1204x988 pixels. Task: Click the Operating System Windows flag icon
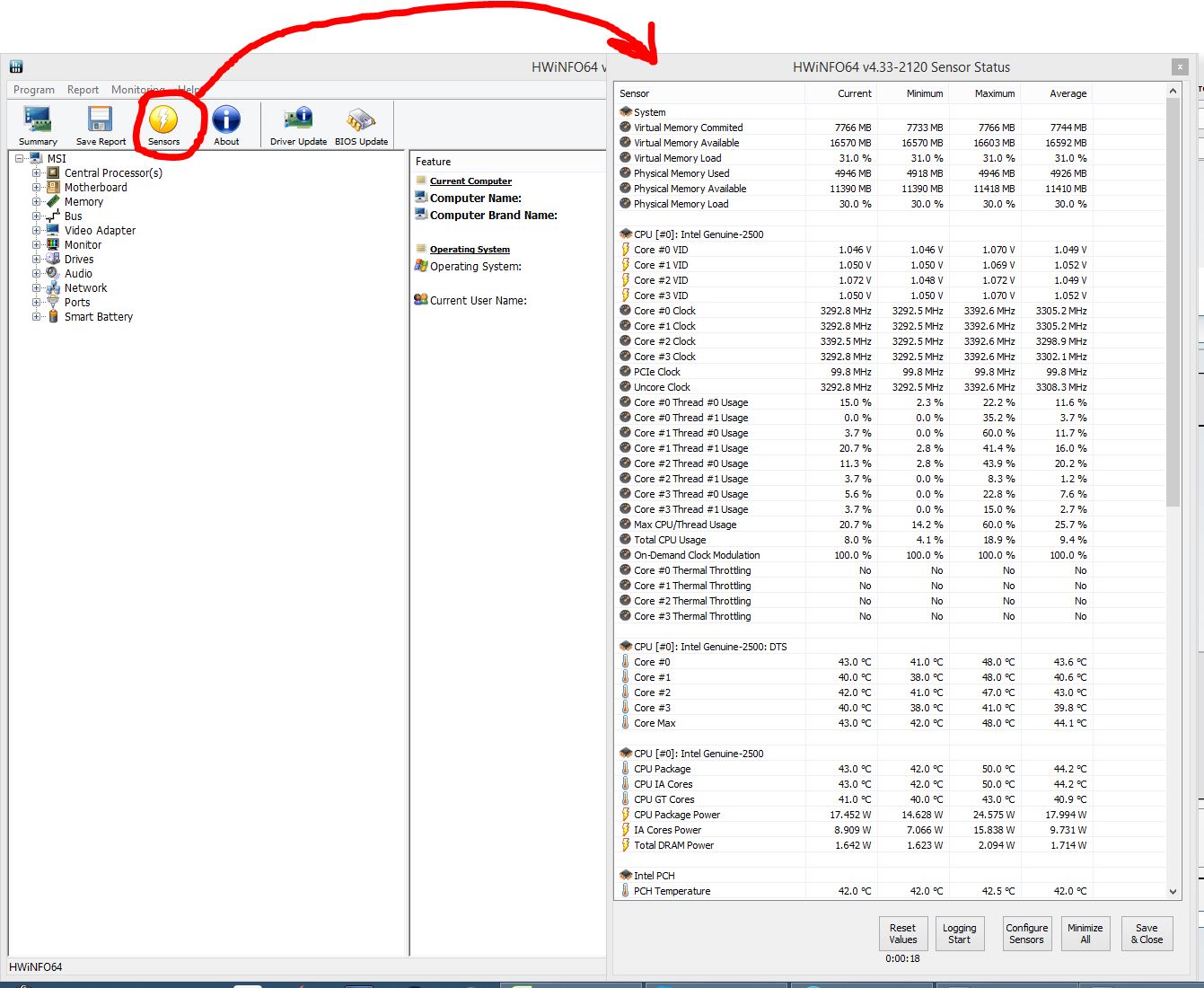(x=420, y=266)
